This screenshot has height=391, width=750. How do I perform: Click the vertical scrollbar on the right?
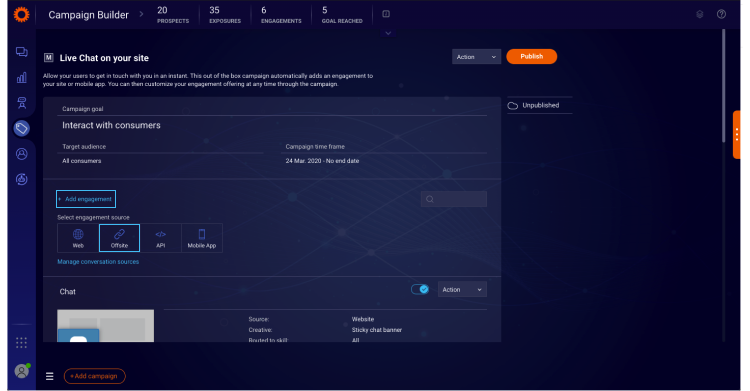point(724,86)
